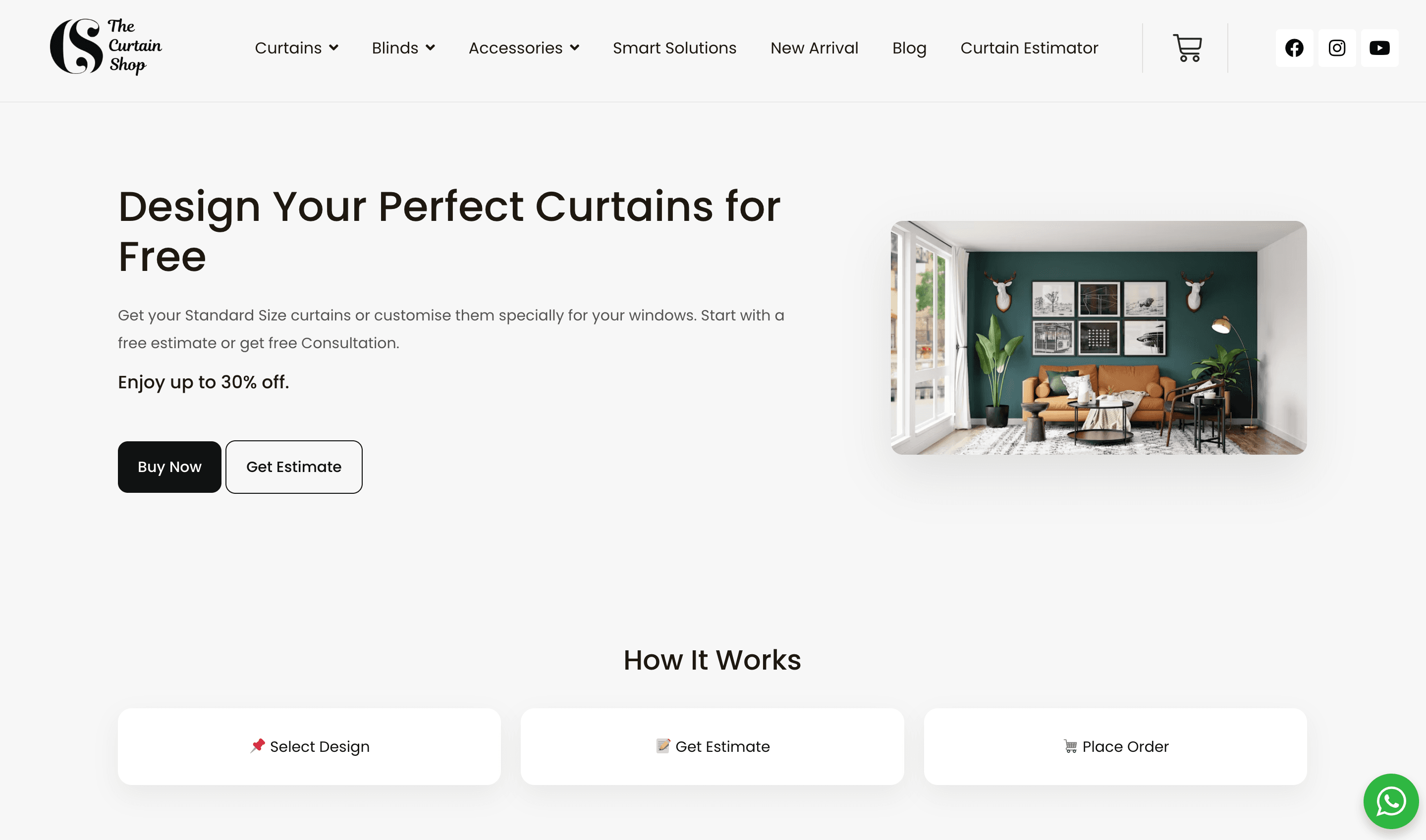This screenshot has width=1426, height=840.
Task: Open the YouTube channel icon
Action: pyautogui.click(x=1379, y=48)
